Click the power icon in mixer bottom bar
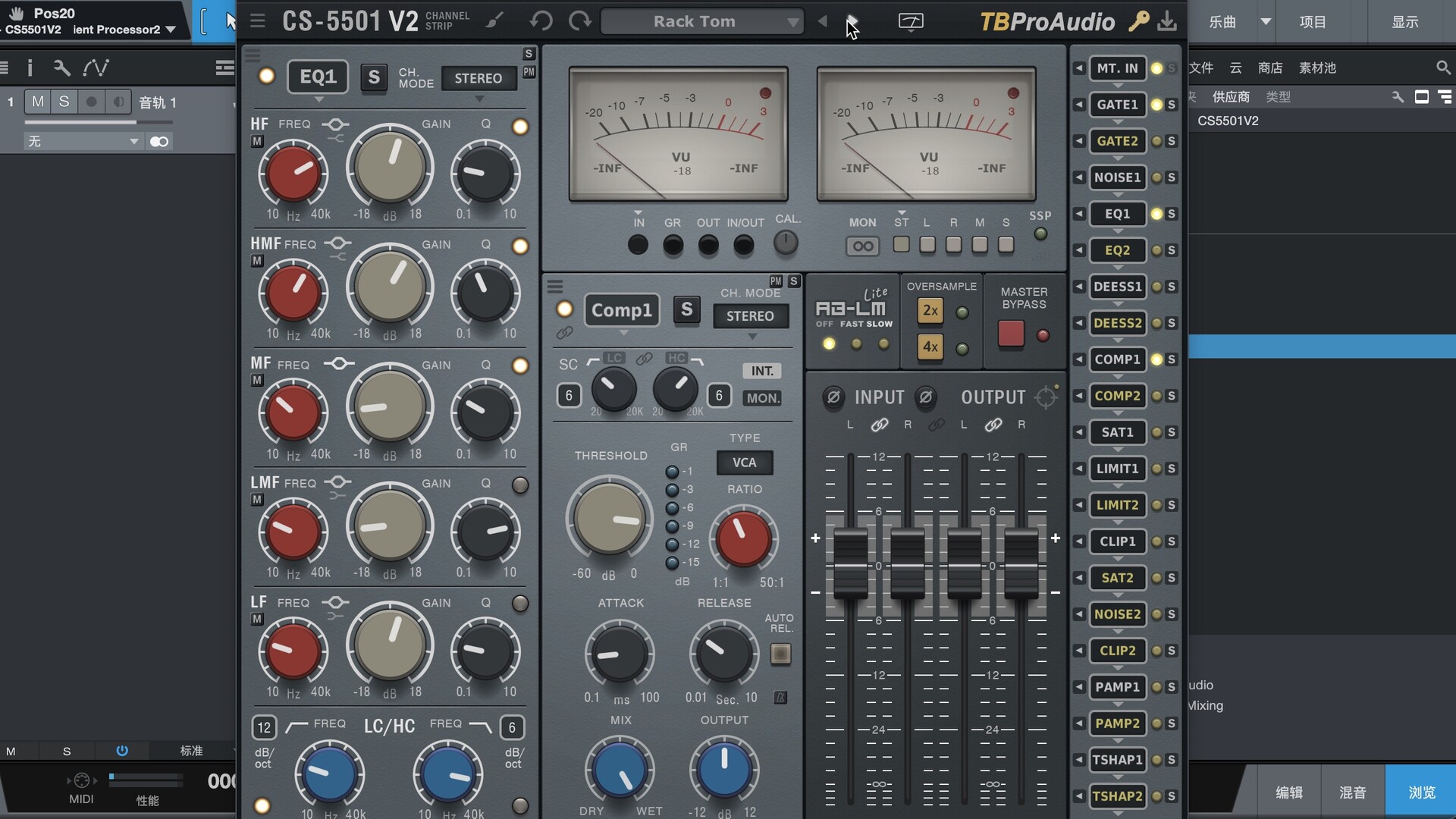Viewport: 1456px width, 819px height. pos(122,751)
